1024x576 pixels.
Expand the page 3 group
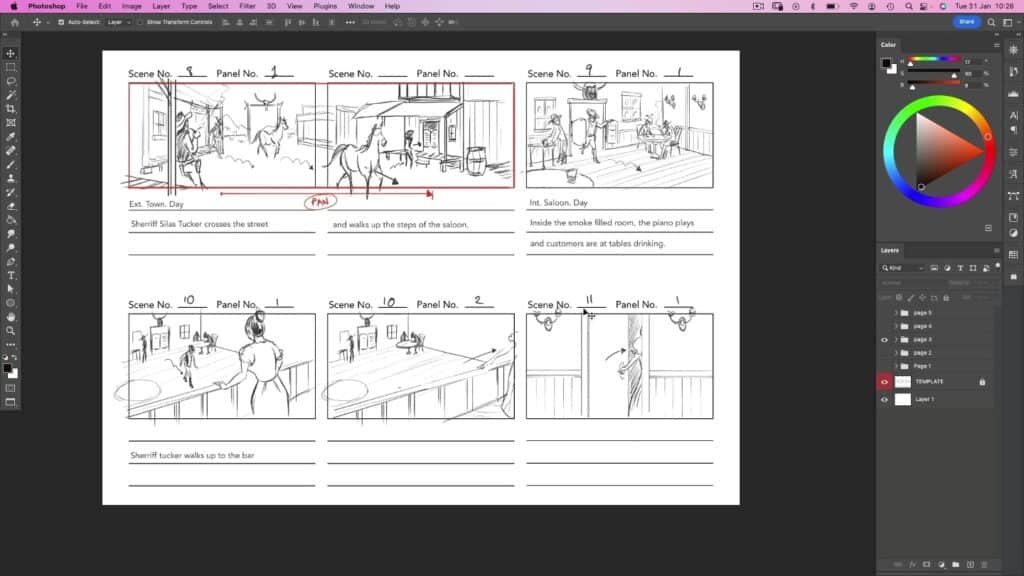pyautogui.click(x=896, y=340)
